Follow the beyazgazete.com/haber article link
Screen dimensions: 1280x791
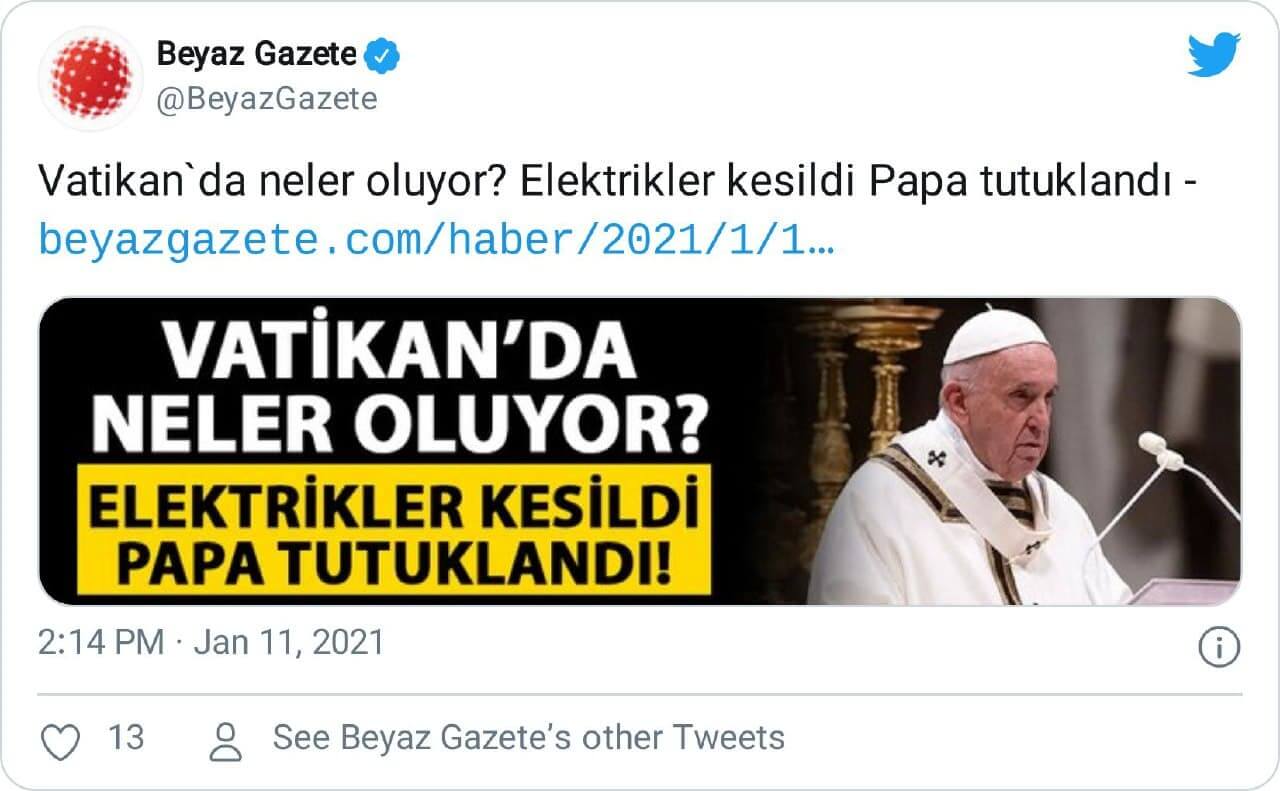pos(435,239)
